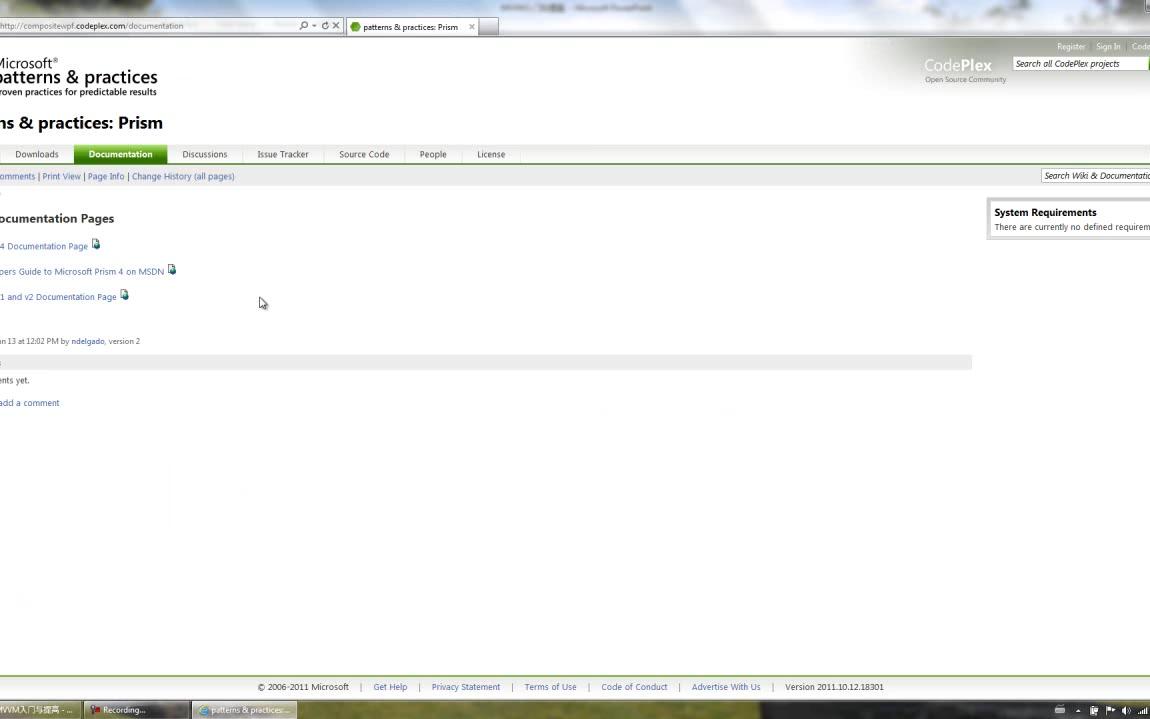Go to the Issue Tracker tab

283,154
